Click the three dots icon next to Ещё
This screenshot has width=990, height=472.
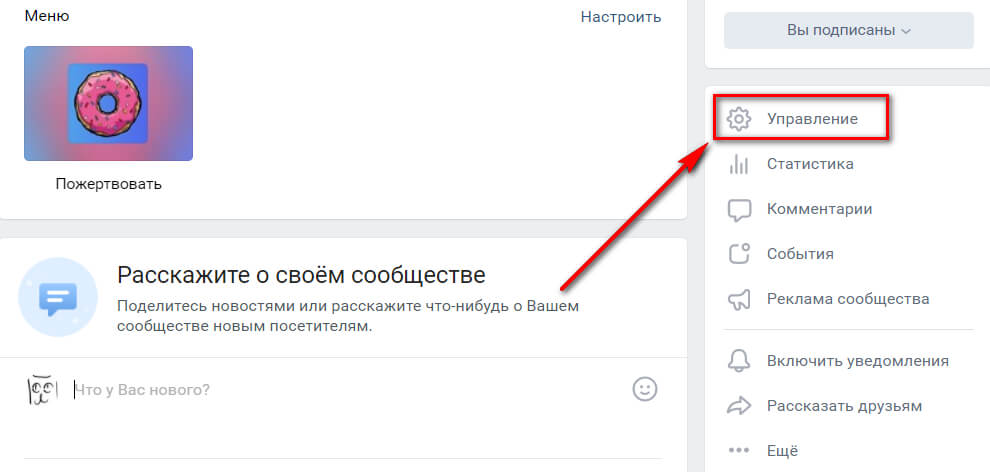pyautogui.click(x=739, y=451)
